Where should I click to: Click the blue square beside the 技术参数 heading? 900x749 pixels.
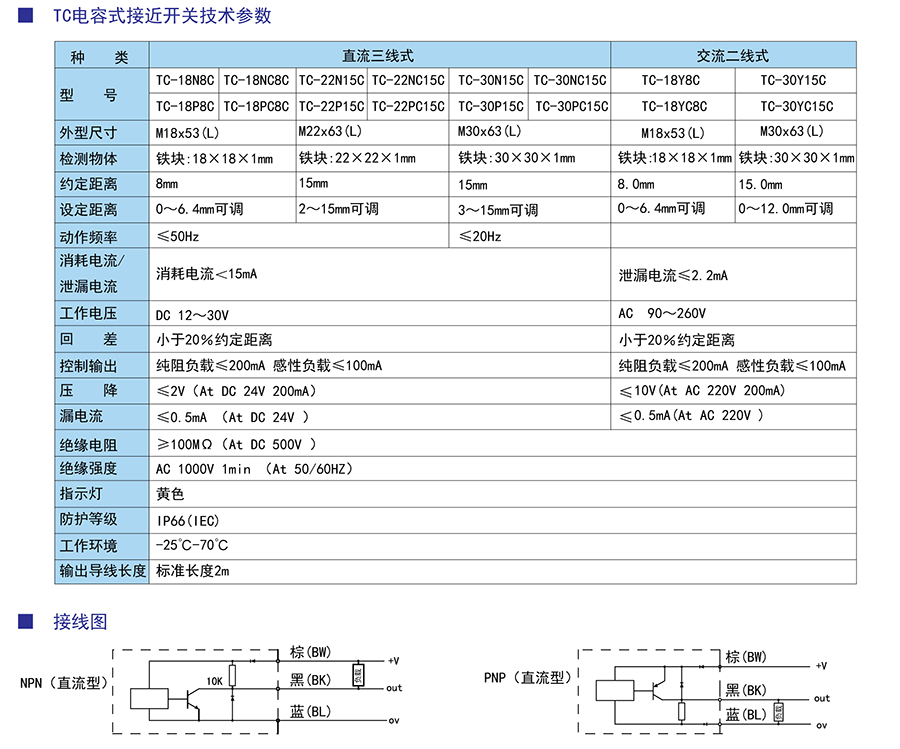coord(29,17)
